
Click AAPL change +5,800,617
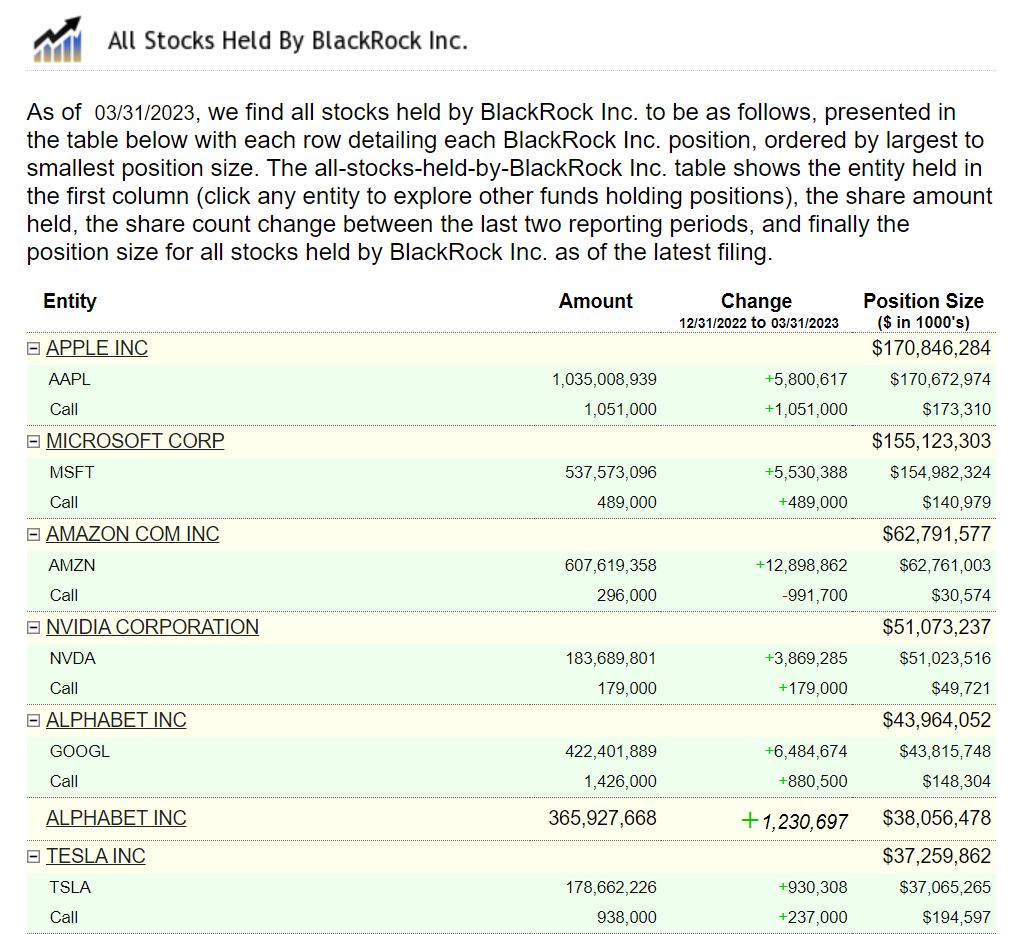(806, 379)
